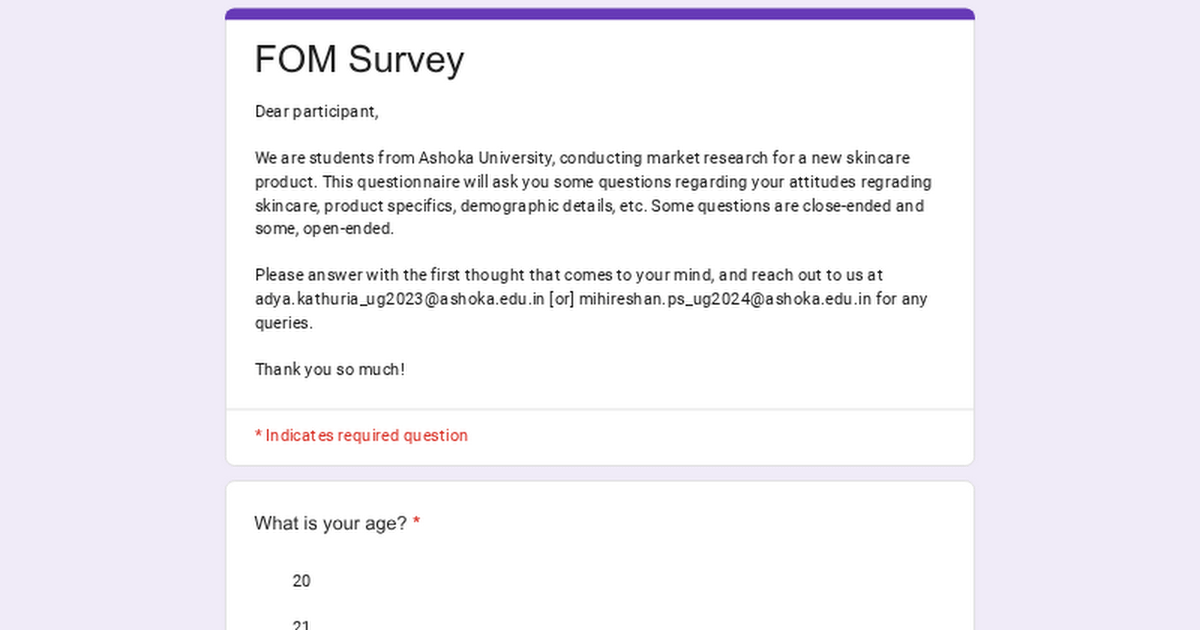Select the age option 20
Screen dimensions: 1200x630
point(301,581)
